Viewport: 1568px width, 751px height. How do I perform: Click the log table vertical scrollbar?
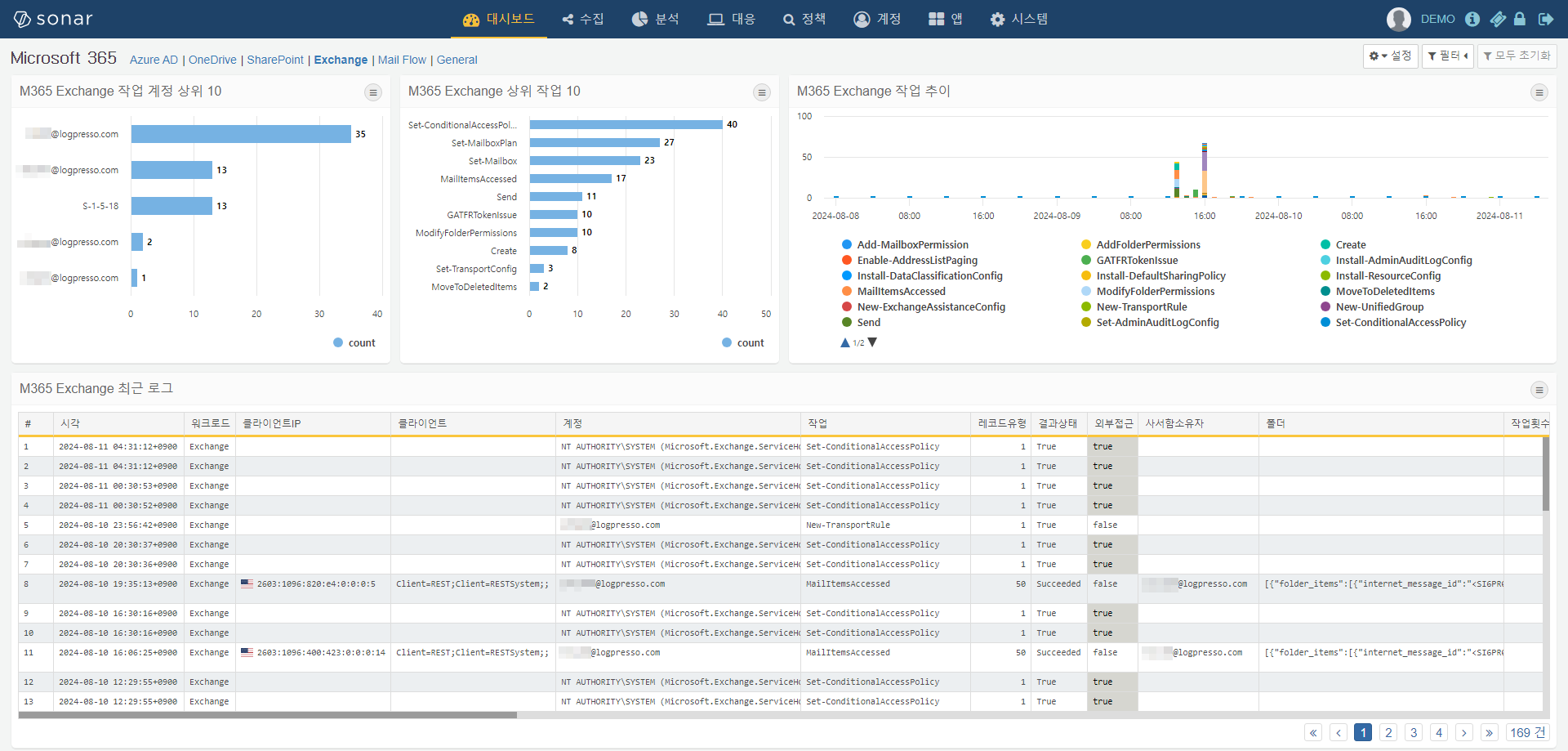(1546, 474)
